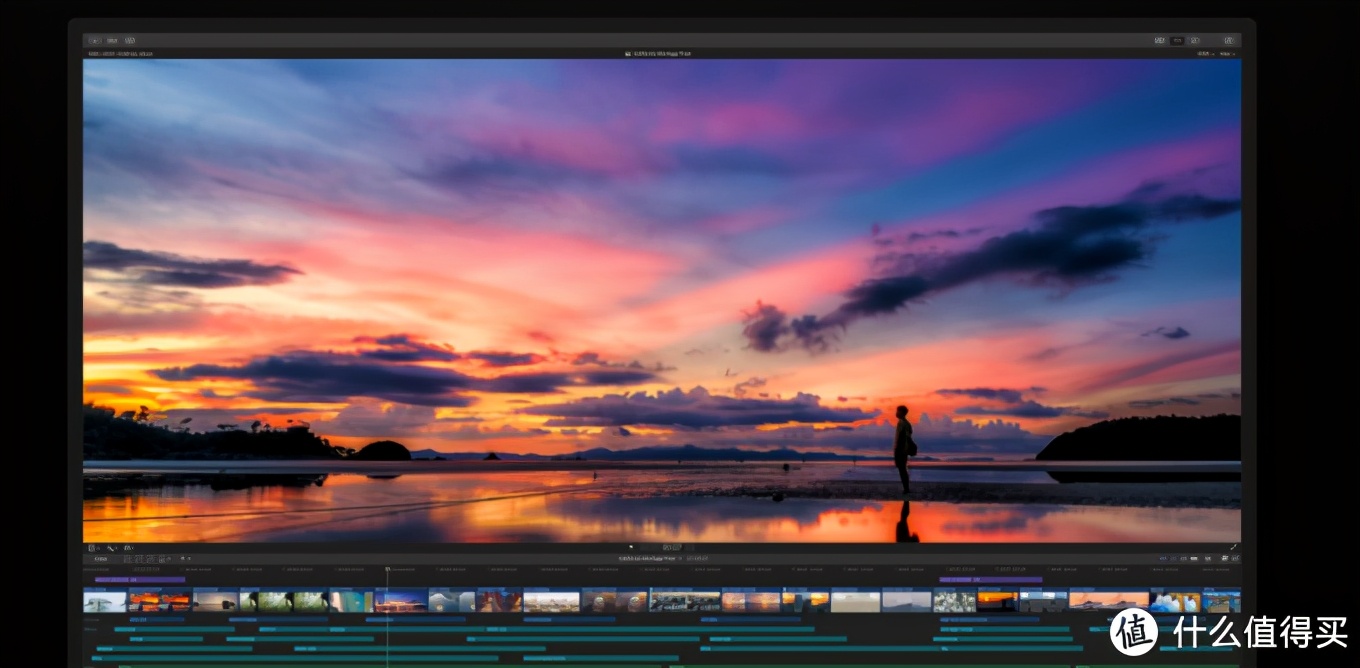Click the fullscreen viewer arrows icon
The height and width of the screenshot is (668, 1360).
pyautogui.click(x=1233, y=547)
